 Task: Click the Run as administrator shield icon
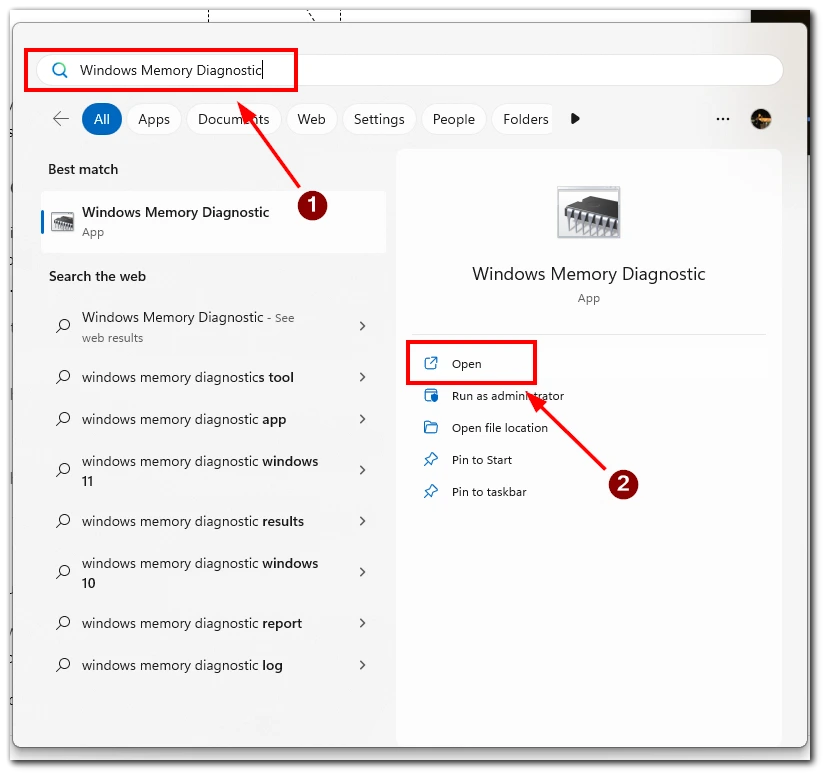[431, 395]
